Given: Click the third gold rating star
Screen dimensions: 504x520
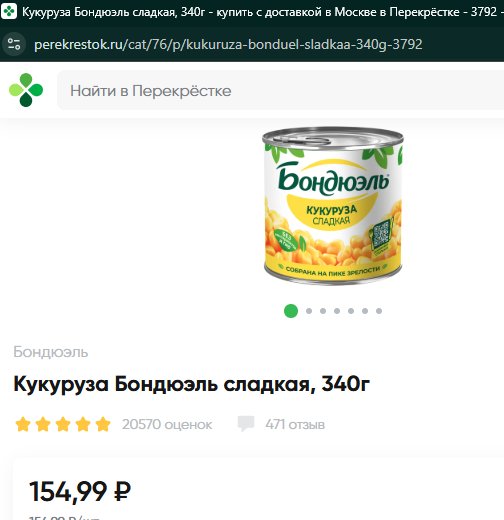Looking at the screenshot, I should (x=63, y=424).
